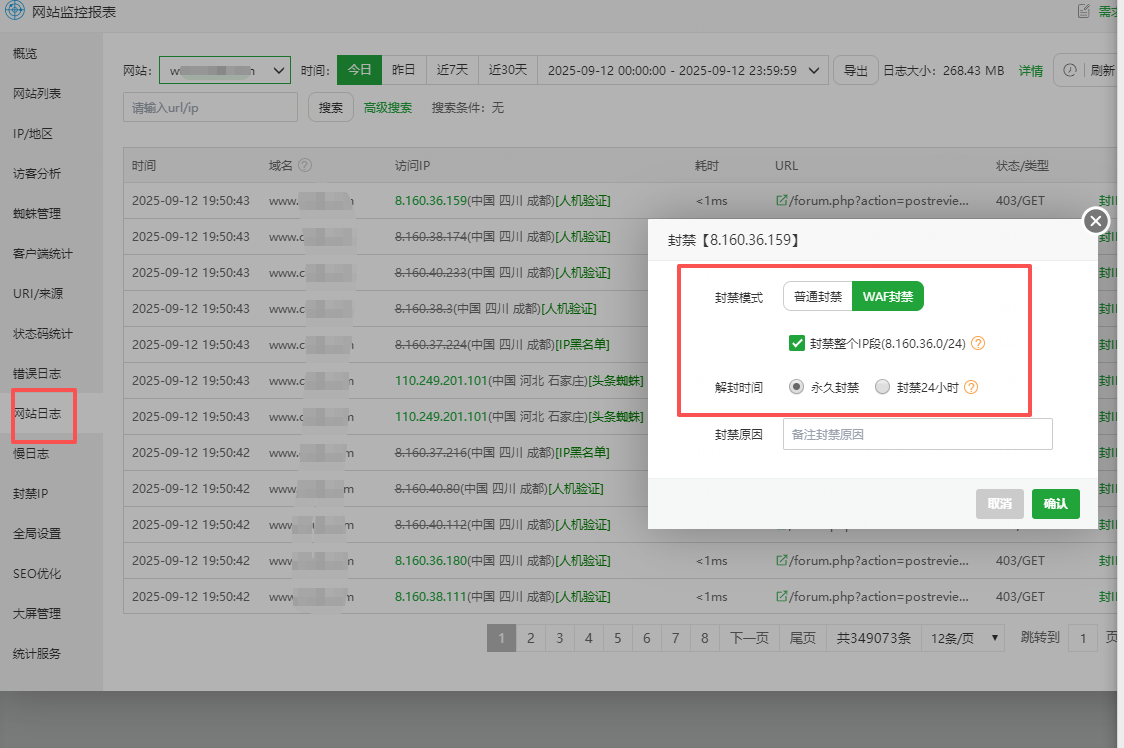Open external link icon in first URL row
Image resolution: width=1124 pixels, height=748 pixels.
coord(782,201)
